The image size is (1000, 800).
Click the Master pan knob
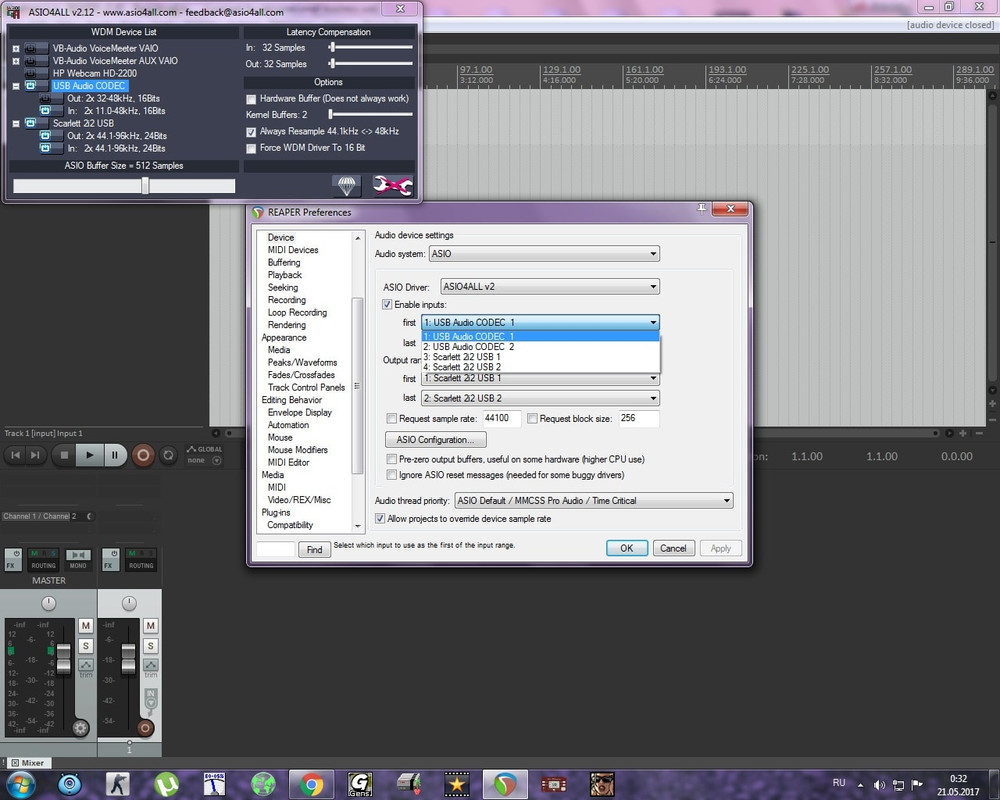coord(48,603)
